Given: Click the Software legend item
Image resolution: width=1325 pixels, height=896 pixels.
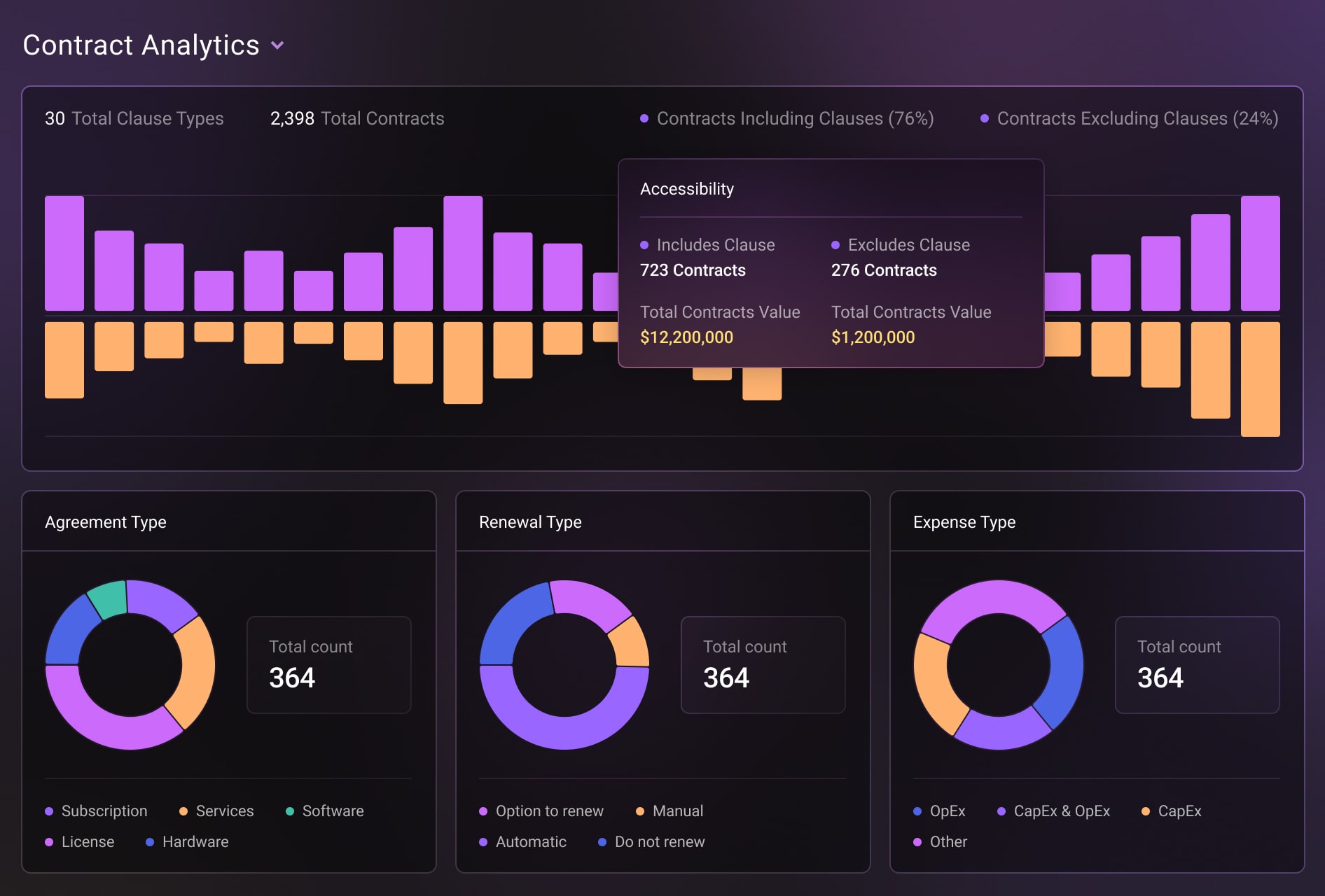Looking at the screenshot, I should [x=324, y=811].
